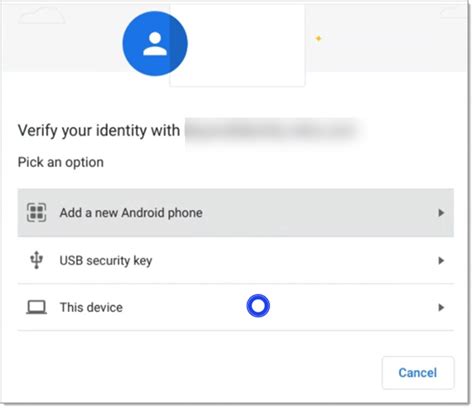
Task: Click the faint cloud outline at top left
Action: (x=42, y=16)
